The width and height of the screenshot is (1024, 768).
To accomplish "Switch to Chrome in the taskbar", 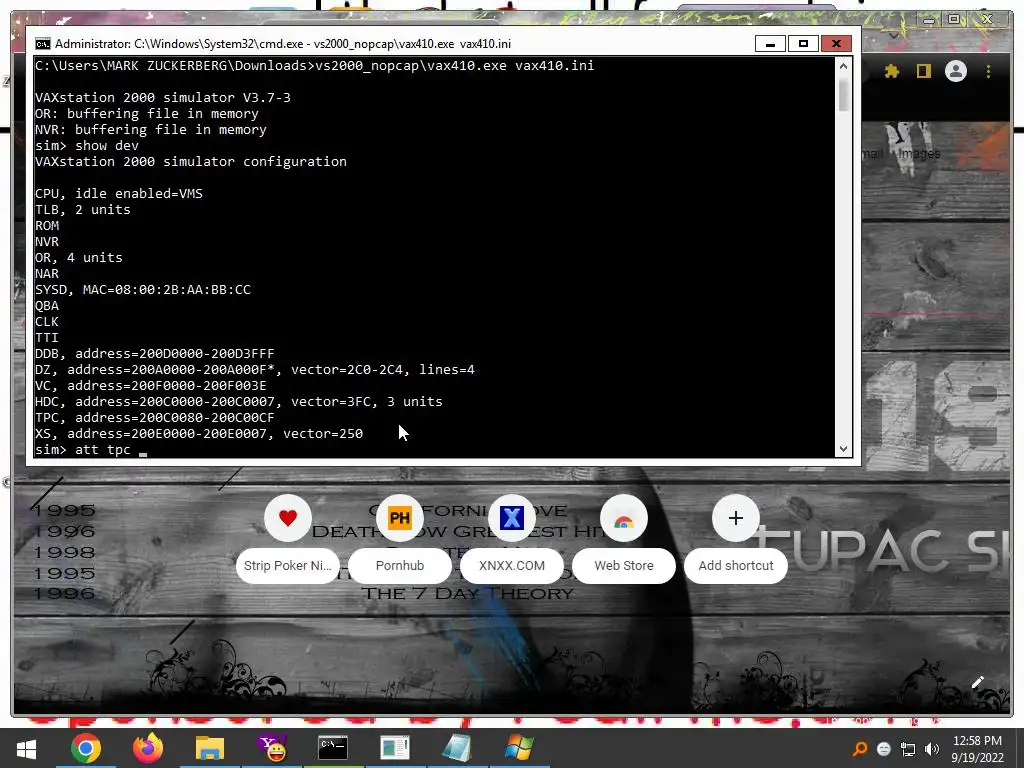I will tap(86, 748).
